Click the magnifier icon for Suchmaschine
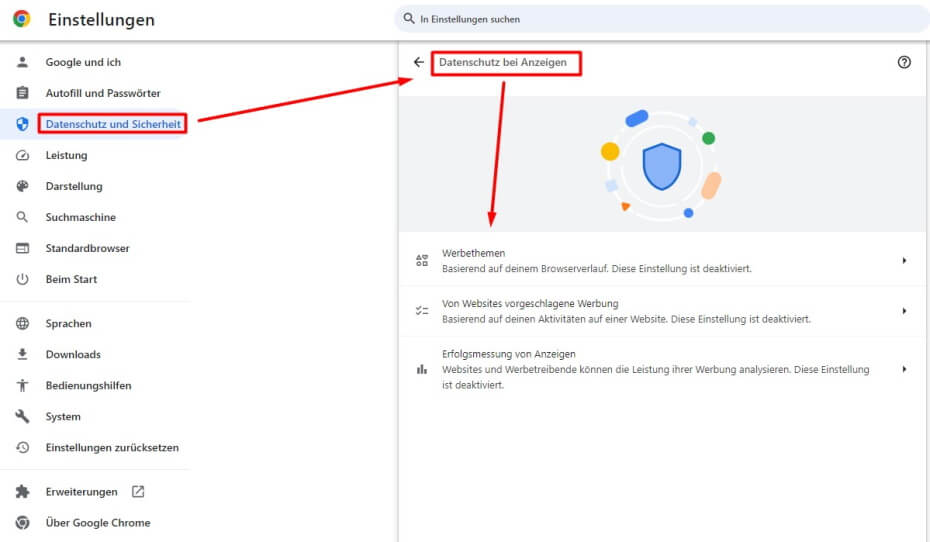This screenshot has height=542, width=930. coord(22,217)
